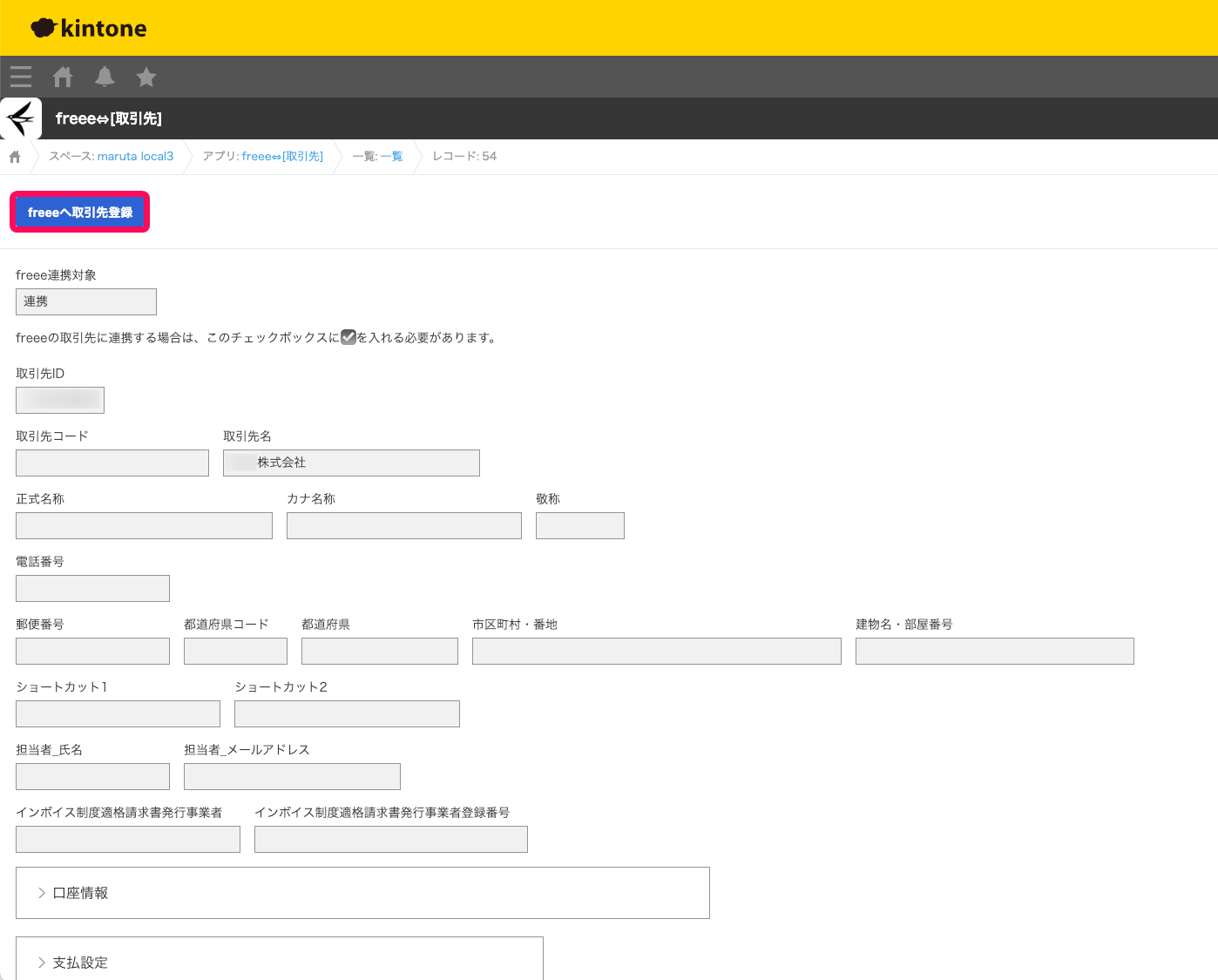This screenshot has width=1218, height=980.
Task: Click the 都道府県コード field
Action: [235, 651]
